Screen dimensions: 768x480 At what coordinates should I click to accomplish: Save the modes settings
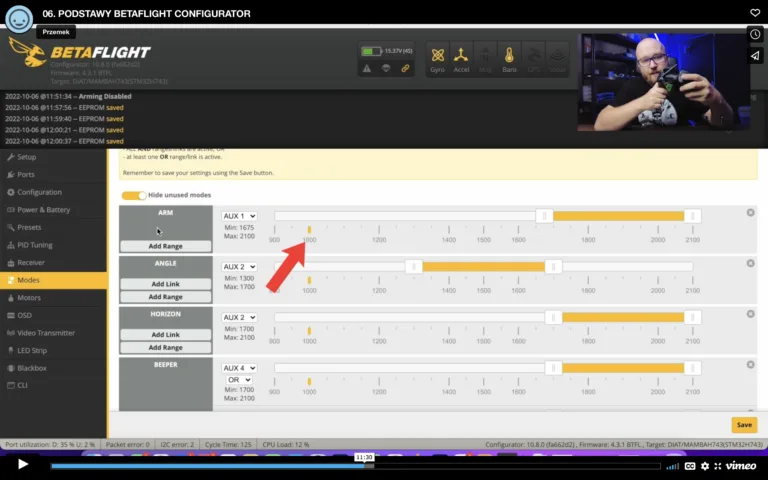coord(744,425)
